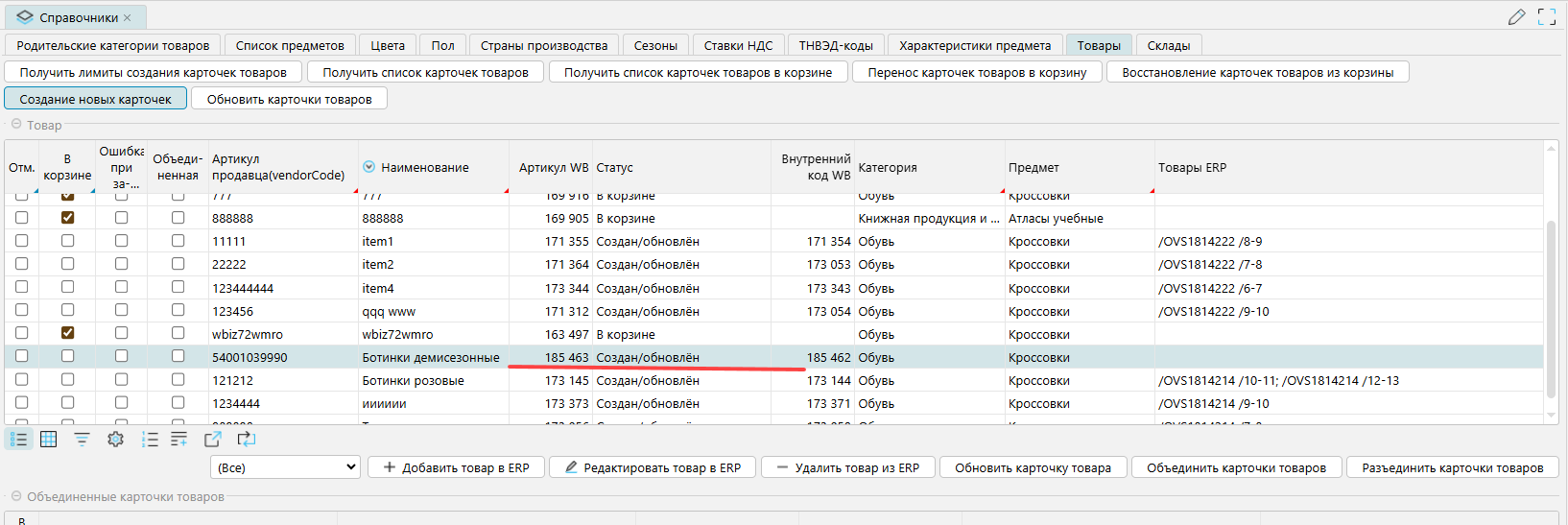The image size is (1568, 525).
Task: Tick Отм. checkbox for row 11111
Action: tap(21, 241)
